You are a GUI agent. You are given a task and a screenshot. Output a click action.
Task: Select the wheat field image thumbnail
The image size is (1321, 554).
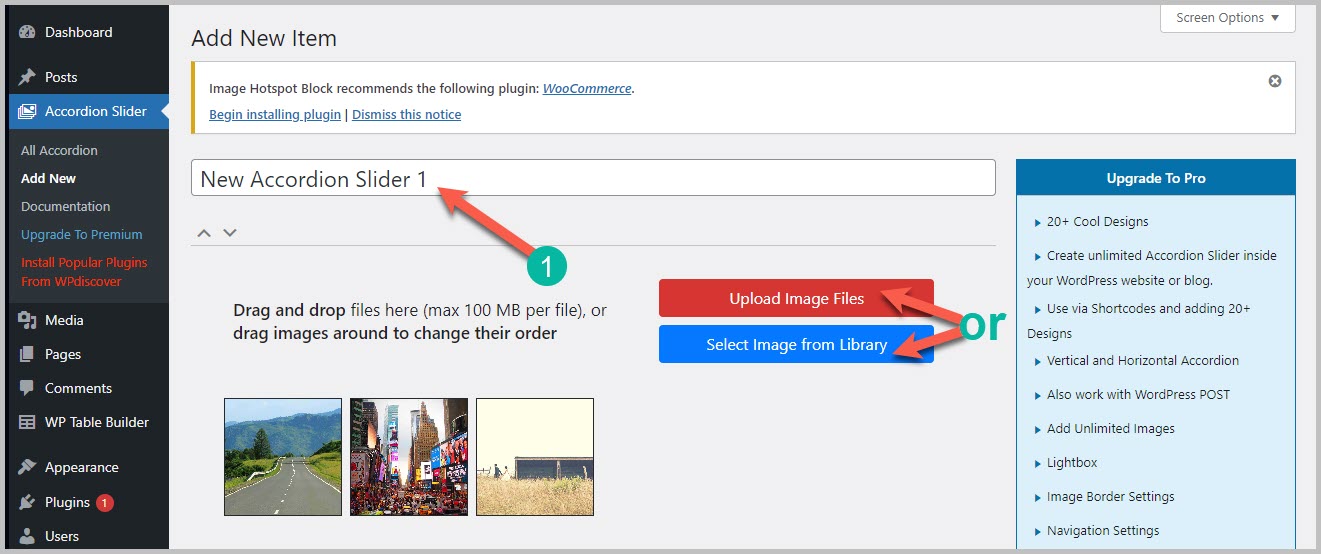point(535,457)
